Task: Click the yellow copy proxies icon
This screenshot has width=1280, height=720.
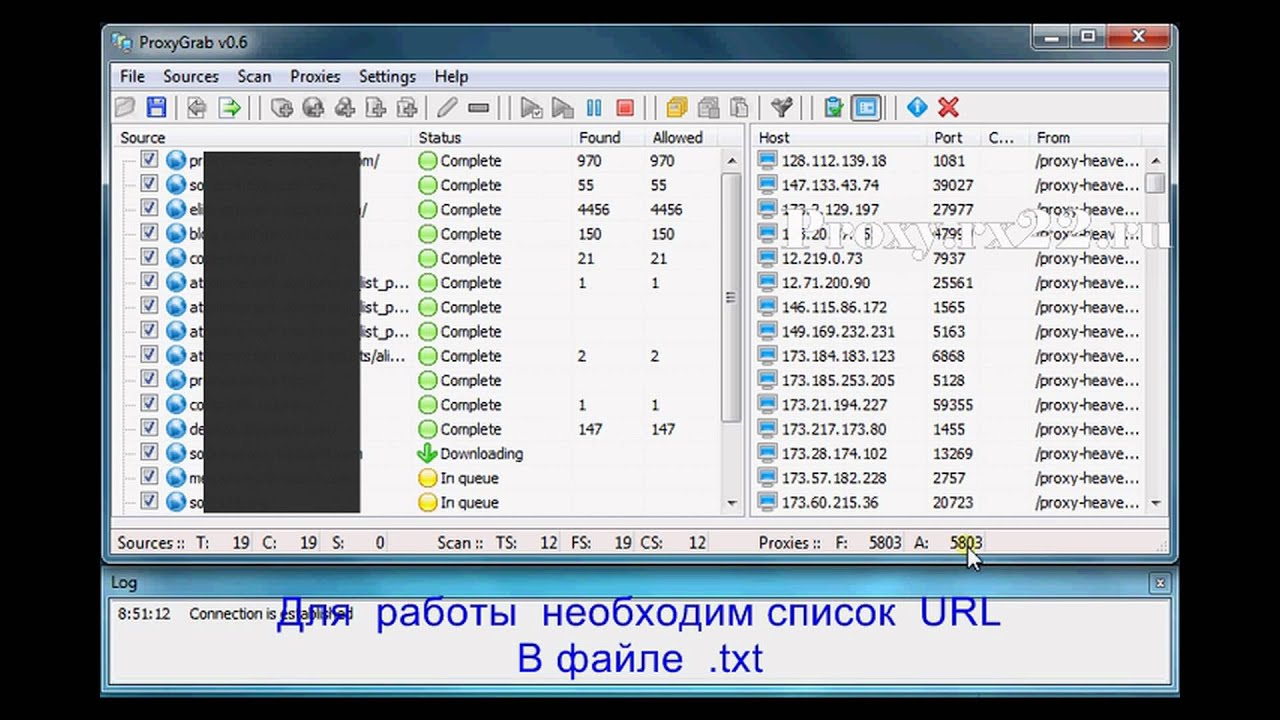Action: (677, 107)
